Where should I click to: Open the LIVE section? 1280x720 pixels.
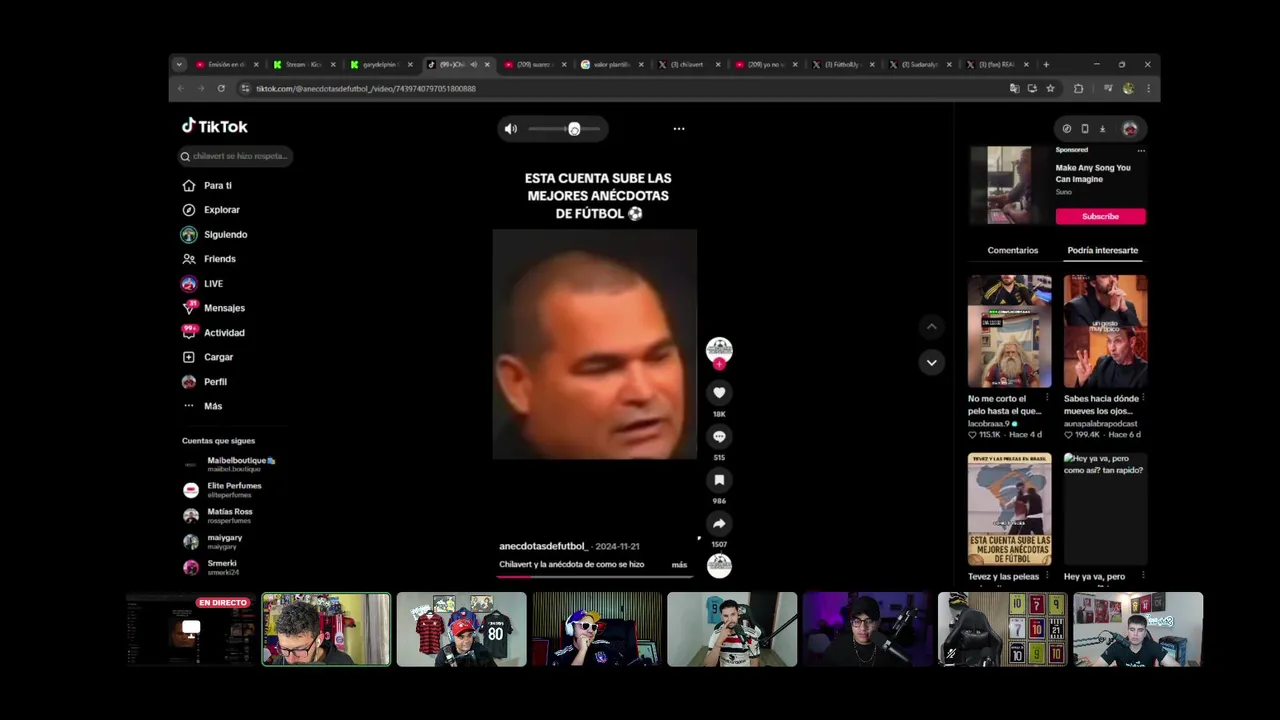click(x=202, y=283)
